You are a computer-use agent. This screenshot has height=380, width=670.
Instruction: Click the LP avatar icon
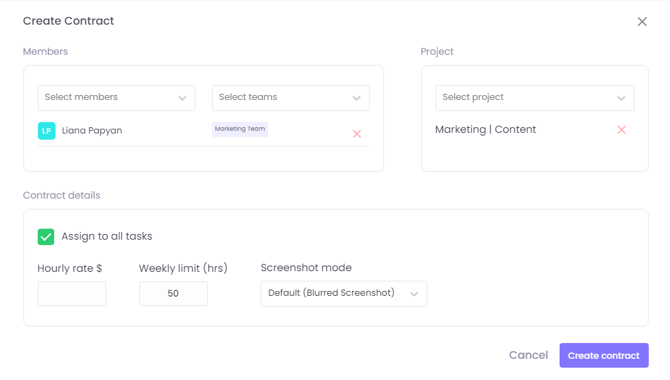pyautogui.click(x=47, y=131)
